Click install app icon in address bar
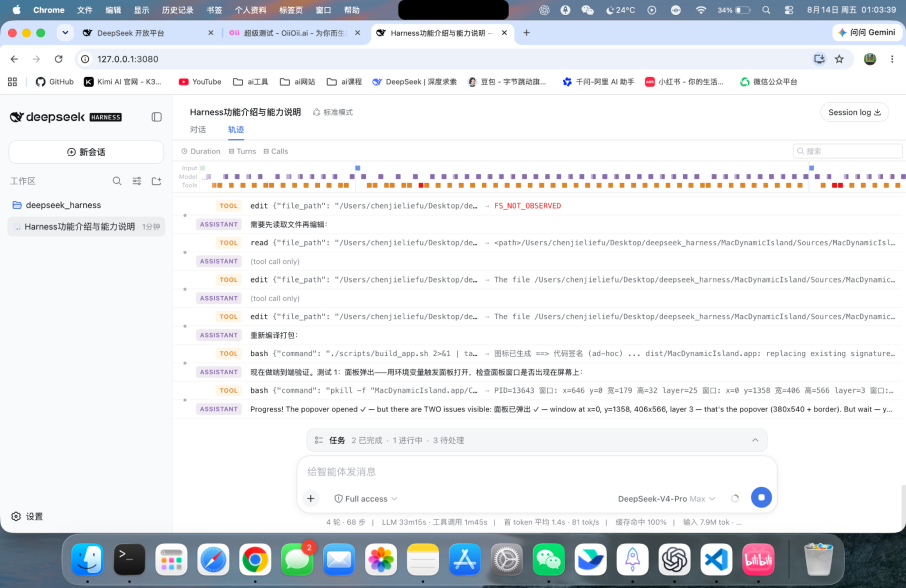 coord(819,59)
